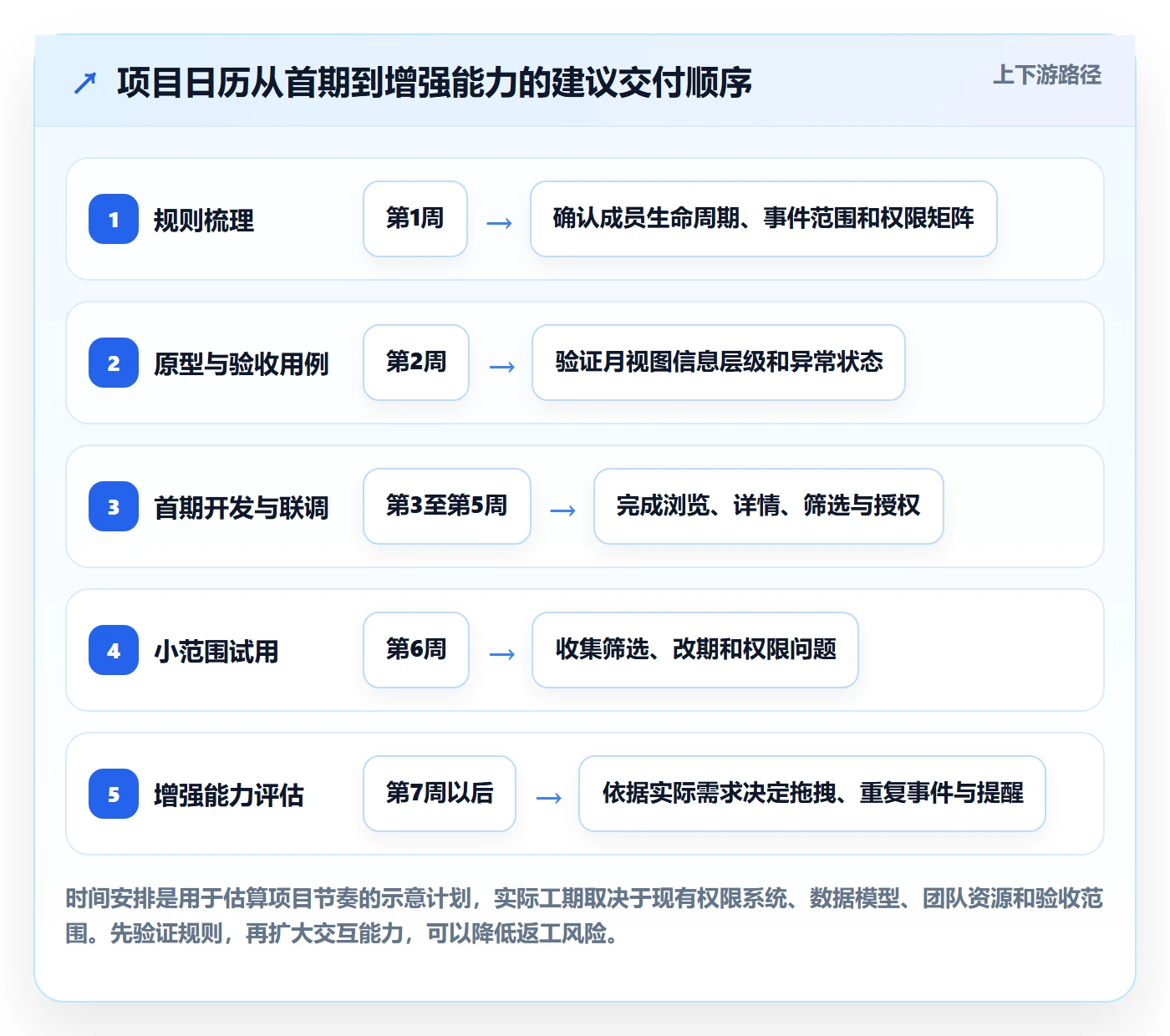Select the 增强能力评估 step name
Viewport: 1170px width, 1036px height.
[x=229, y=795]
